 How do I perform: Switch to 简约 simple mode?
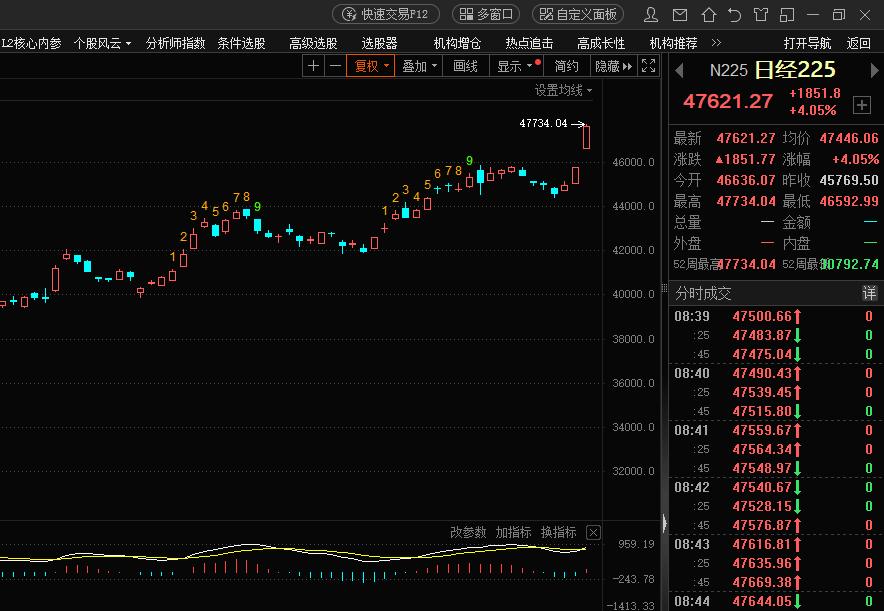click(x=566, y=66)
